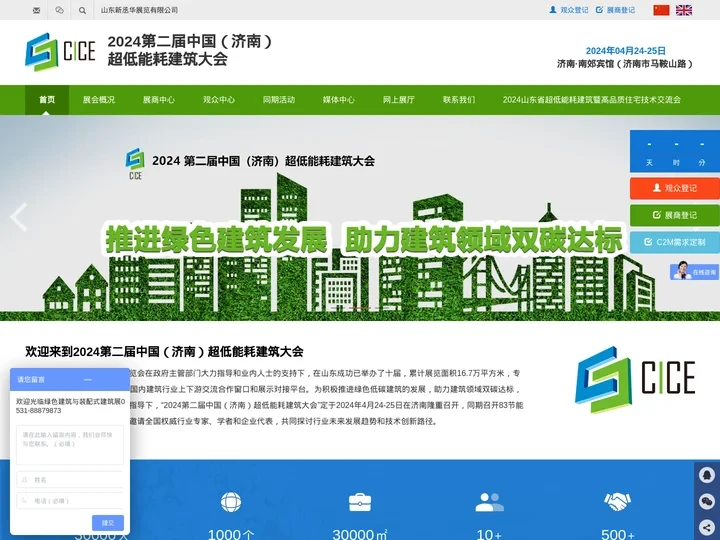
Task: Open the 首页 home tab
Action: click(47, 100)
